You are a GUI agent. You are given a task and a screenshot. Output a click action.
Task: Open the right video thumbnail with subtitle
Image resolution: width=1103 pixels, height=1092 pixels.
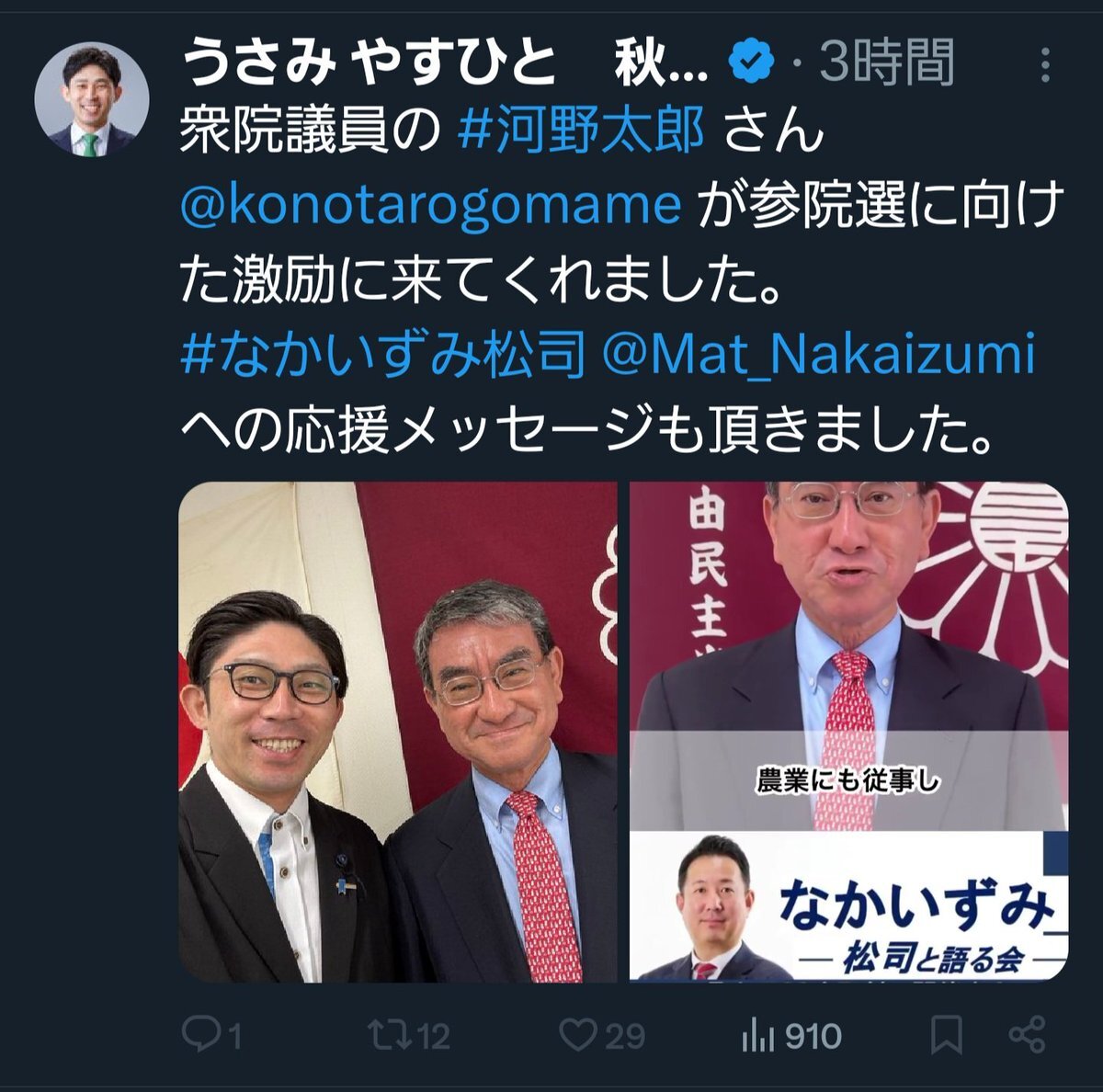click(849, 732)
